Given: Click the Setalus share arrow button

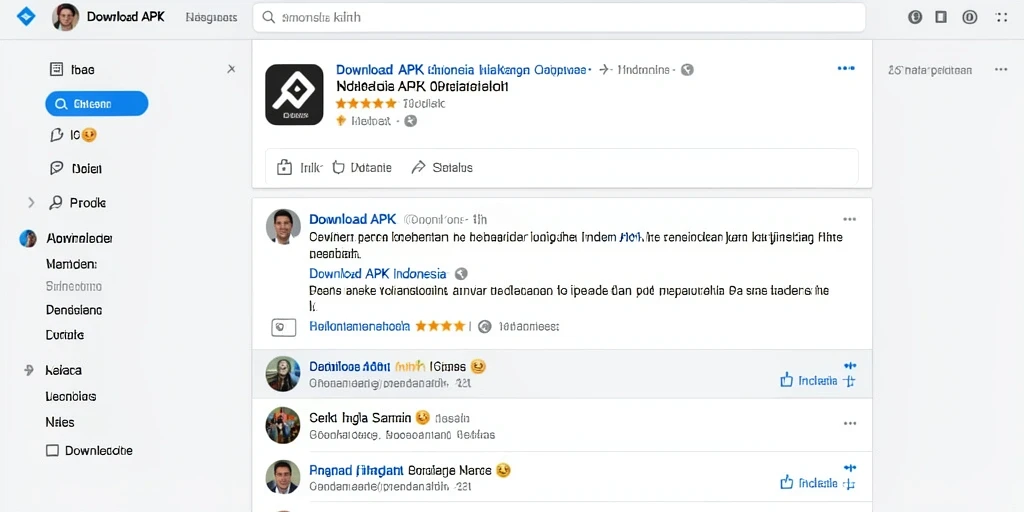Looking at the screenshot, I should click(441, 168).
